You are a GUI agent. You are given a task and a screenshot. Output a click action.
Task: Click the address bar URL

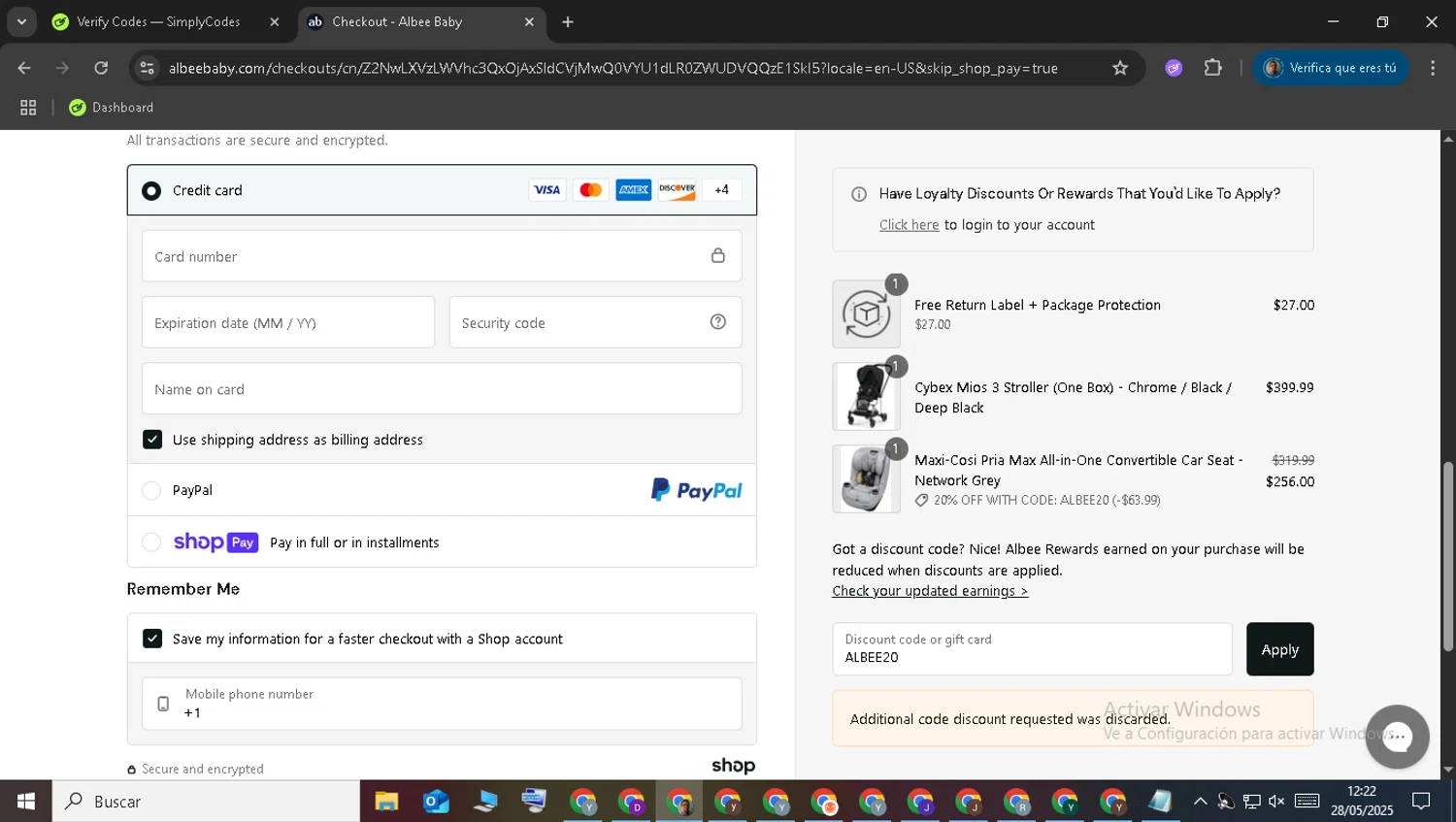point(613,68)
